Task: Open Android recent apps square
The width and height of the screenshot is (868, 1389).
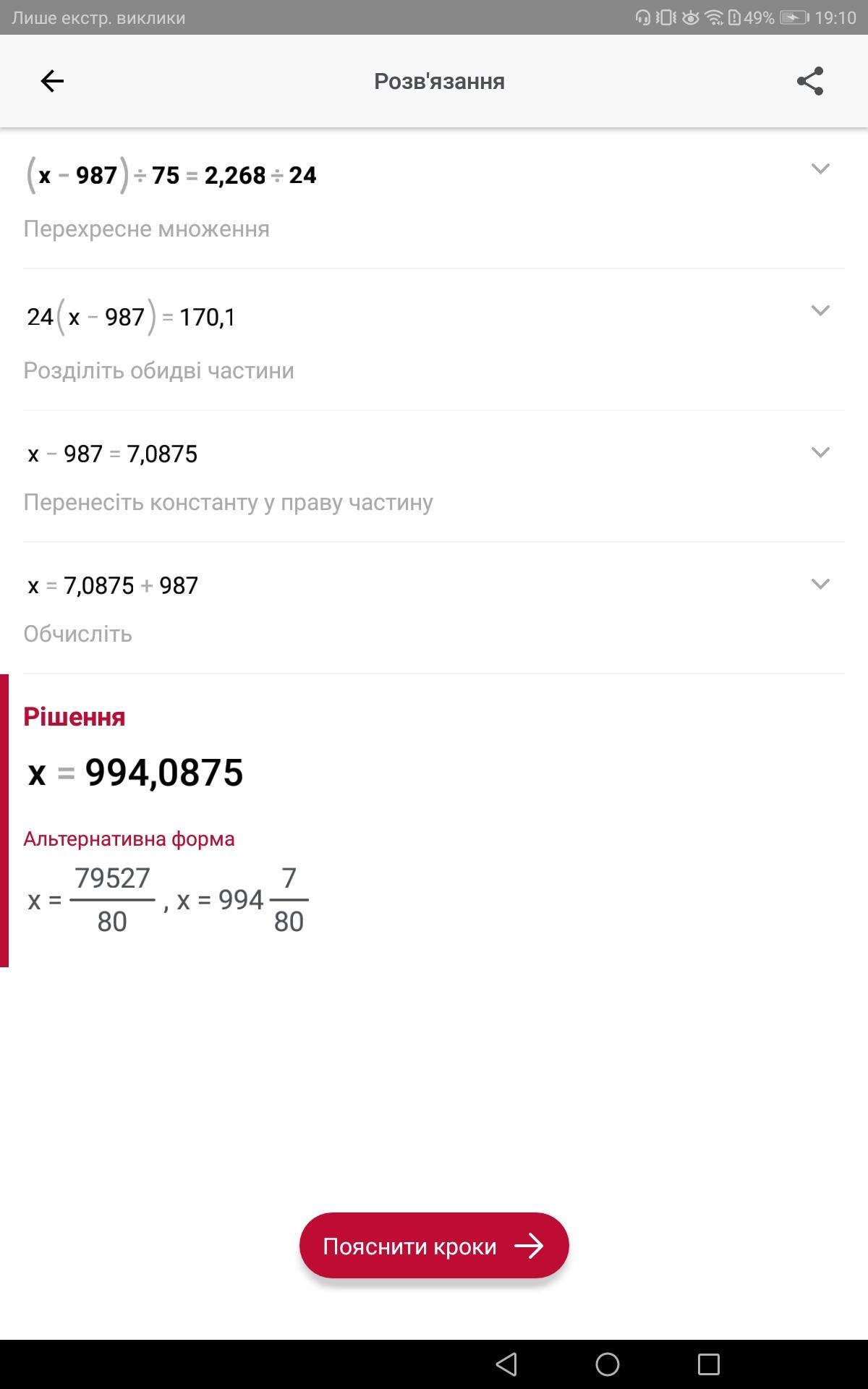Action: pyautogui.click(x=708, y=1364)
